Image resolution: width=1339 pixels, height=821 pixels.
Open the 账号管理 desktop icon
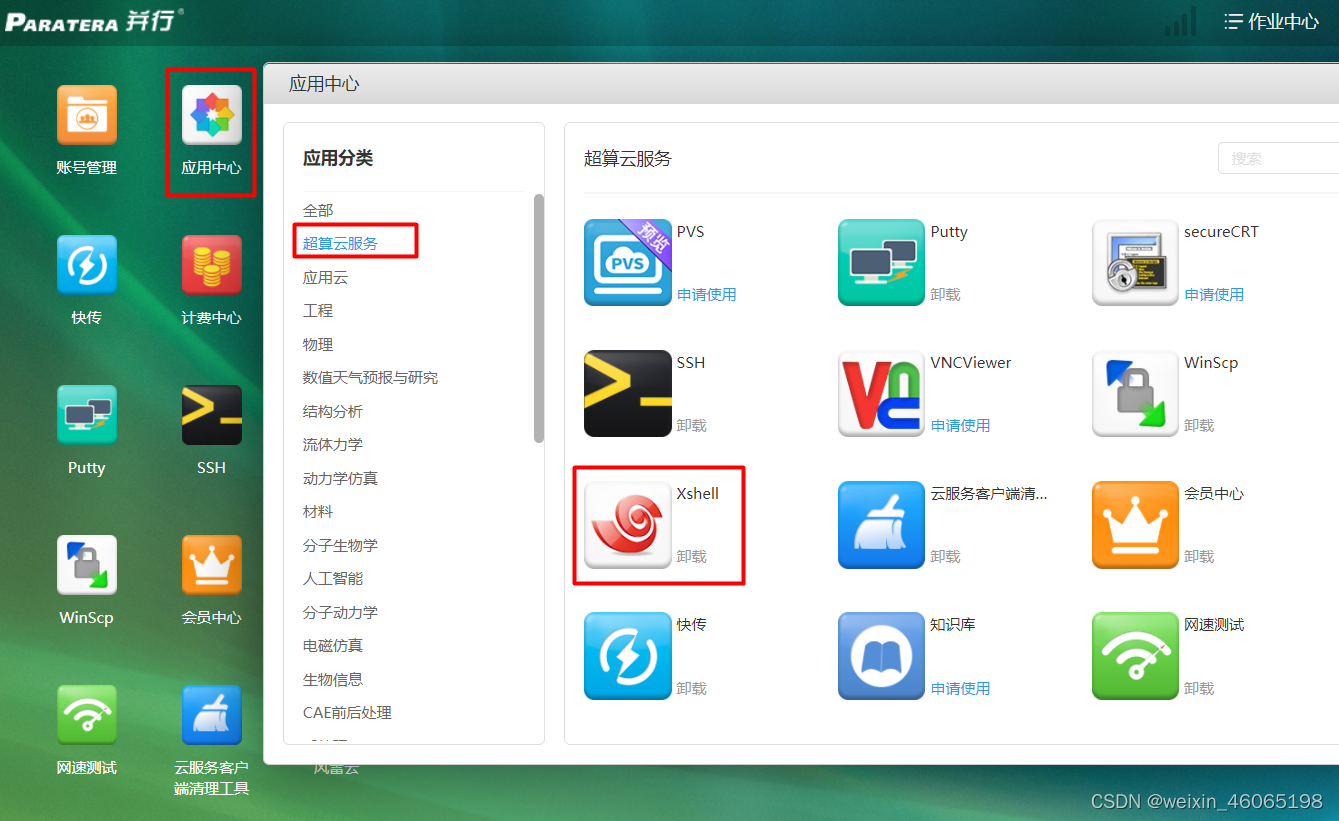click(87, 115)
